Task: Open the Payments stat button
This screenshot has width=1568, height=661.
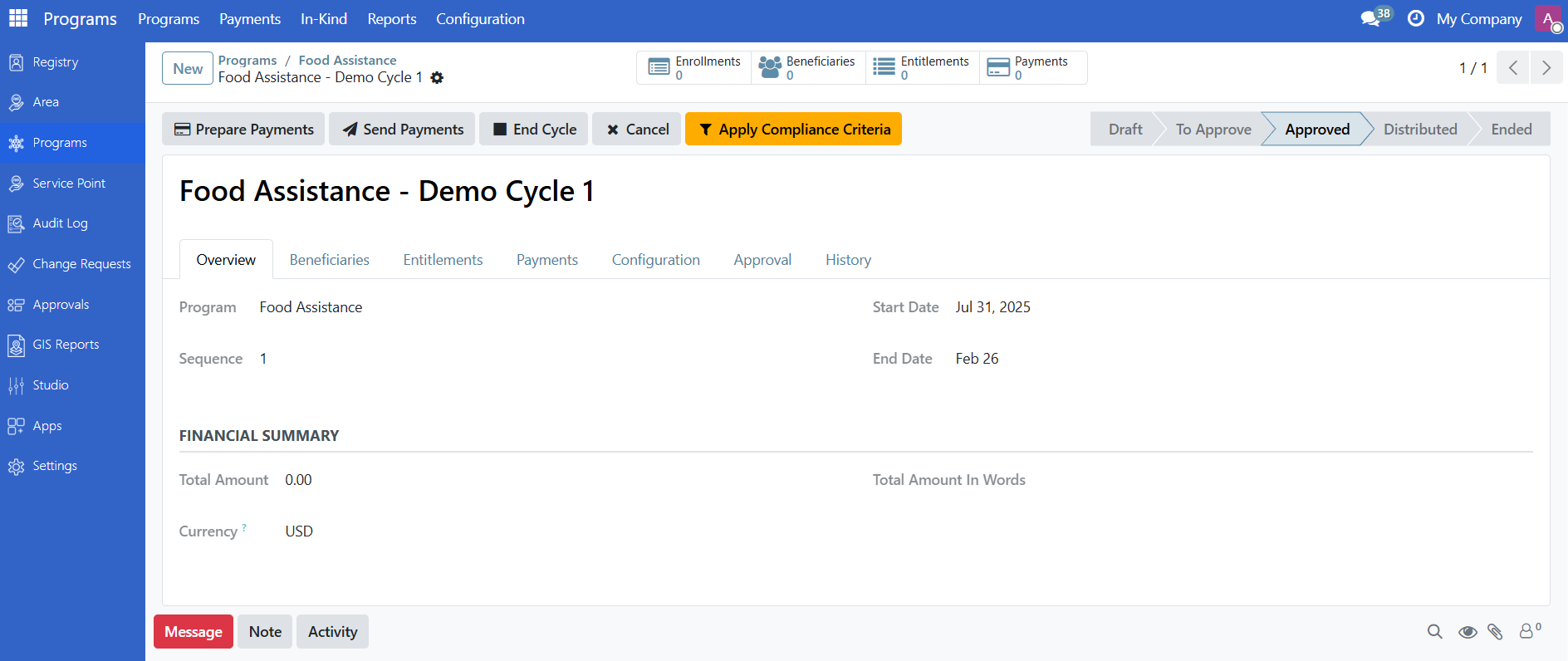Action: [x=1033, y=68]
